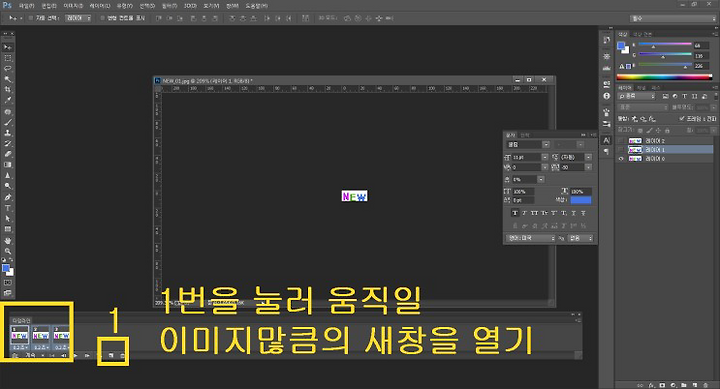Toggle underline style in Character panel

[574, 213]
